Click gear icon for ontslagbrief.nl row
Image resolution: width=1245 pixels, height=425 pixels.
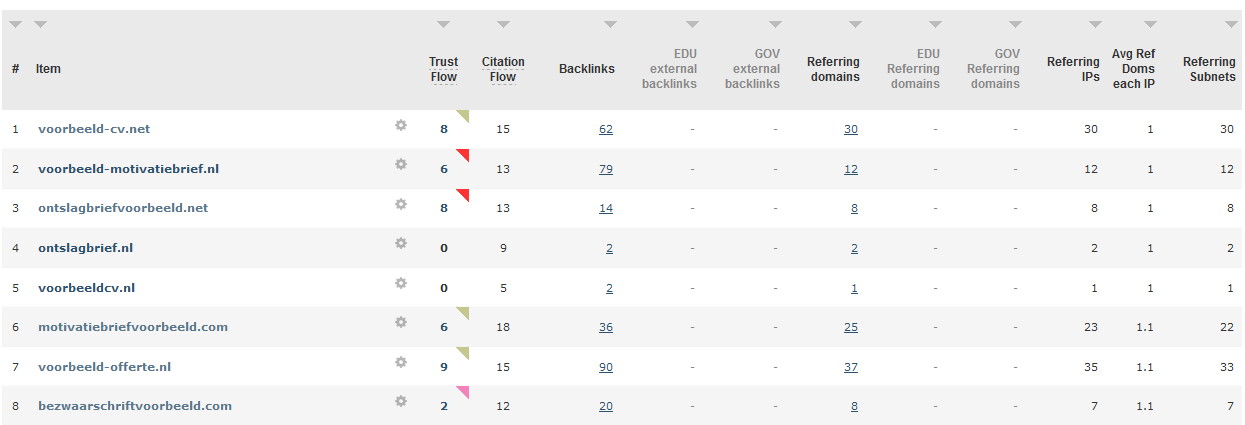401,244
